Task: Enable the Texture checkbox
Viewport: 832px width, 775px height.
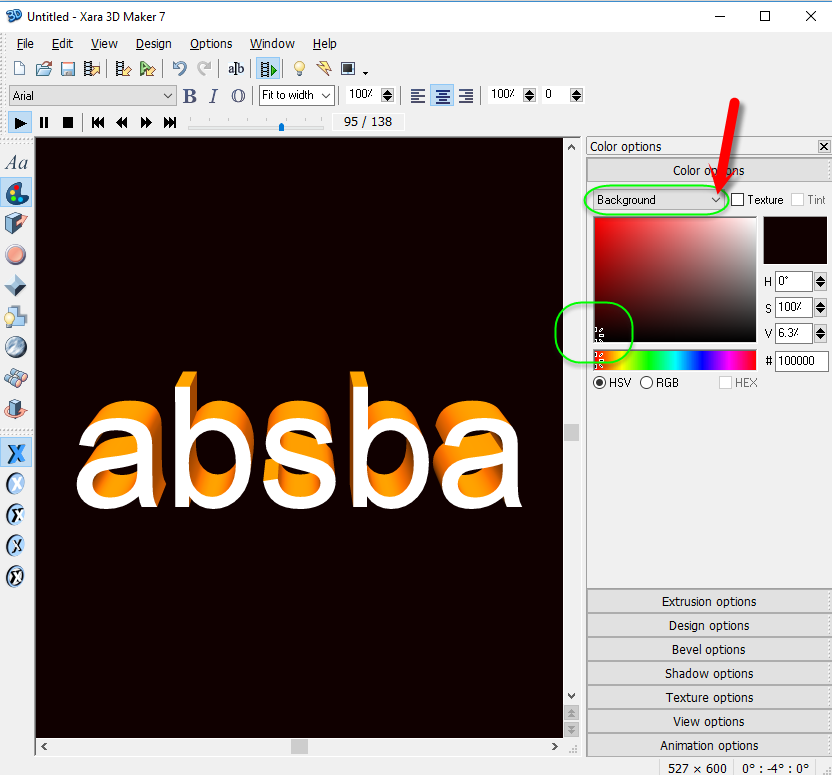Action: point(738,200)
